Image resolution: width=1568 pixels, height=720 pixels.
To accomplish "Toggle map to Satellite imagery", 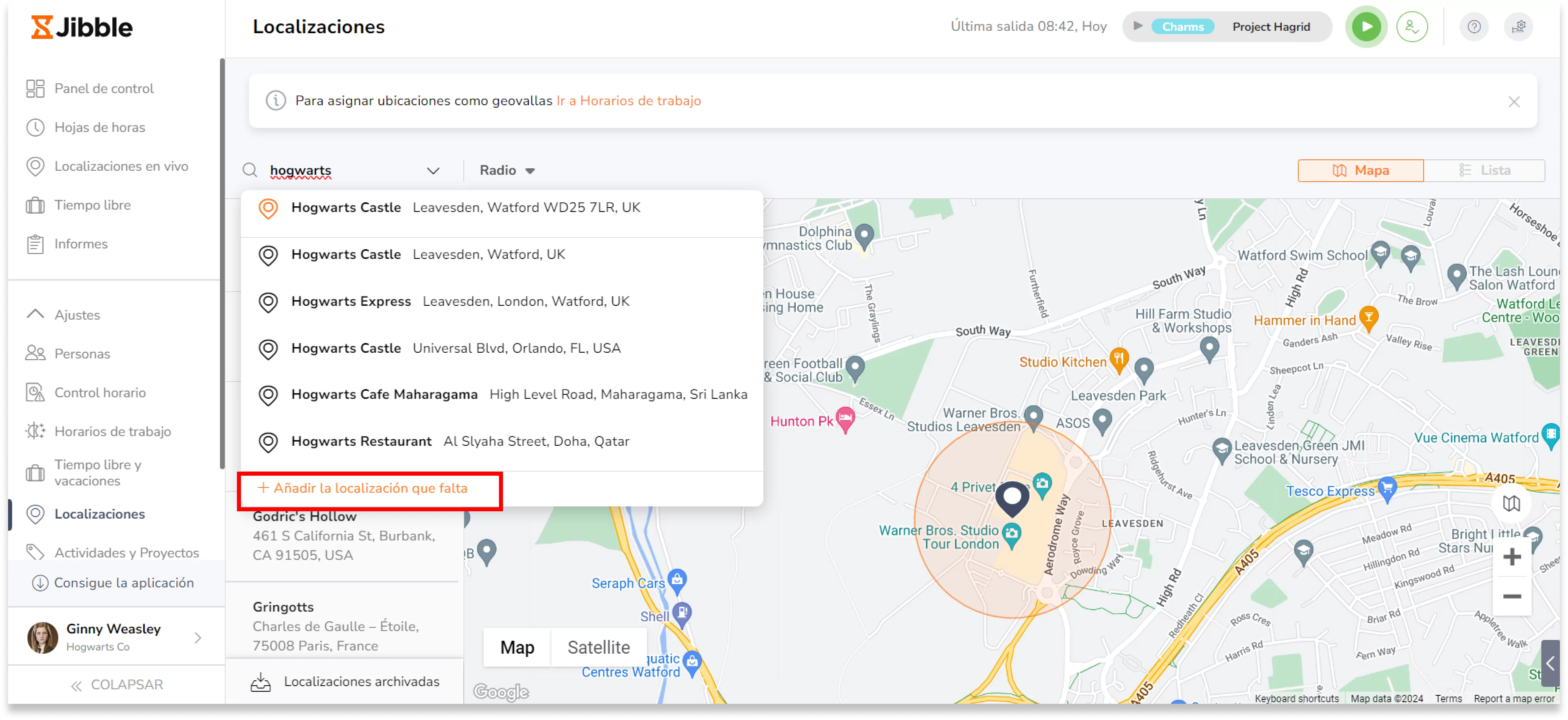I will tap(598, 647).
